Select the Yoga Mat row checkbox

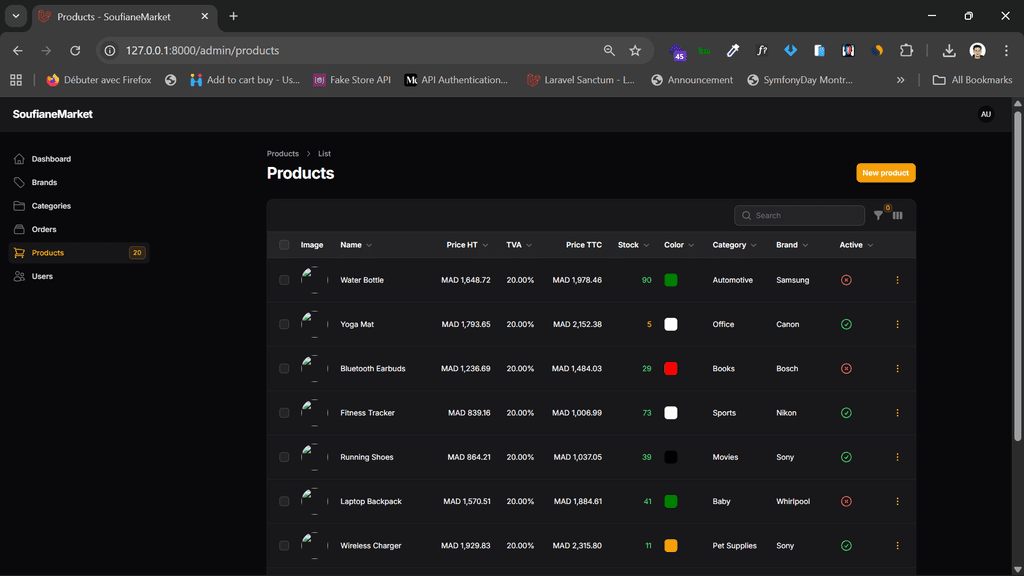tap(284, 324)
